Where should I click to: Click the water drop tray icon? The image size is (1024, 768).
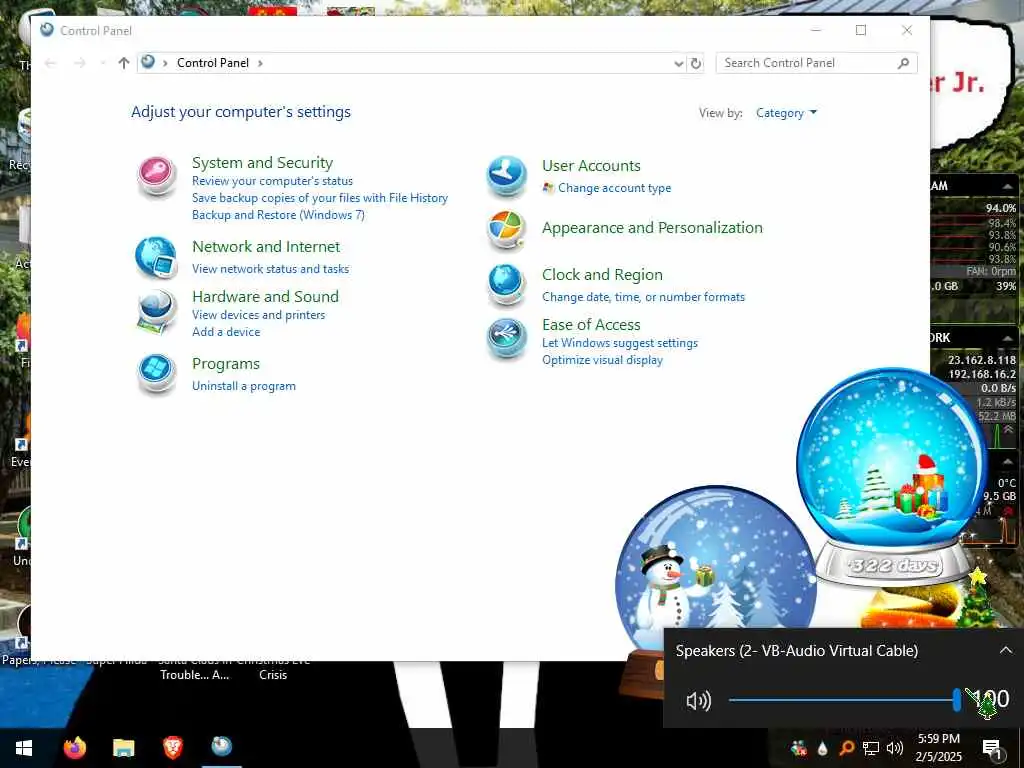click(822, 748)
